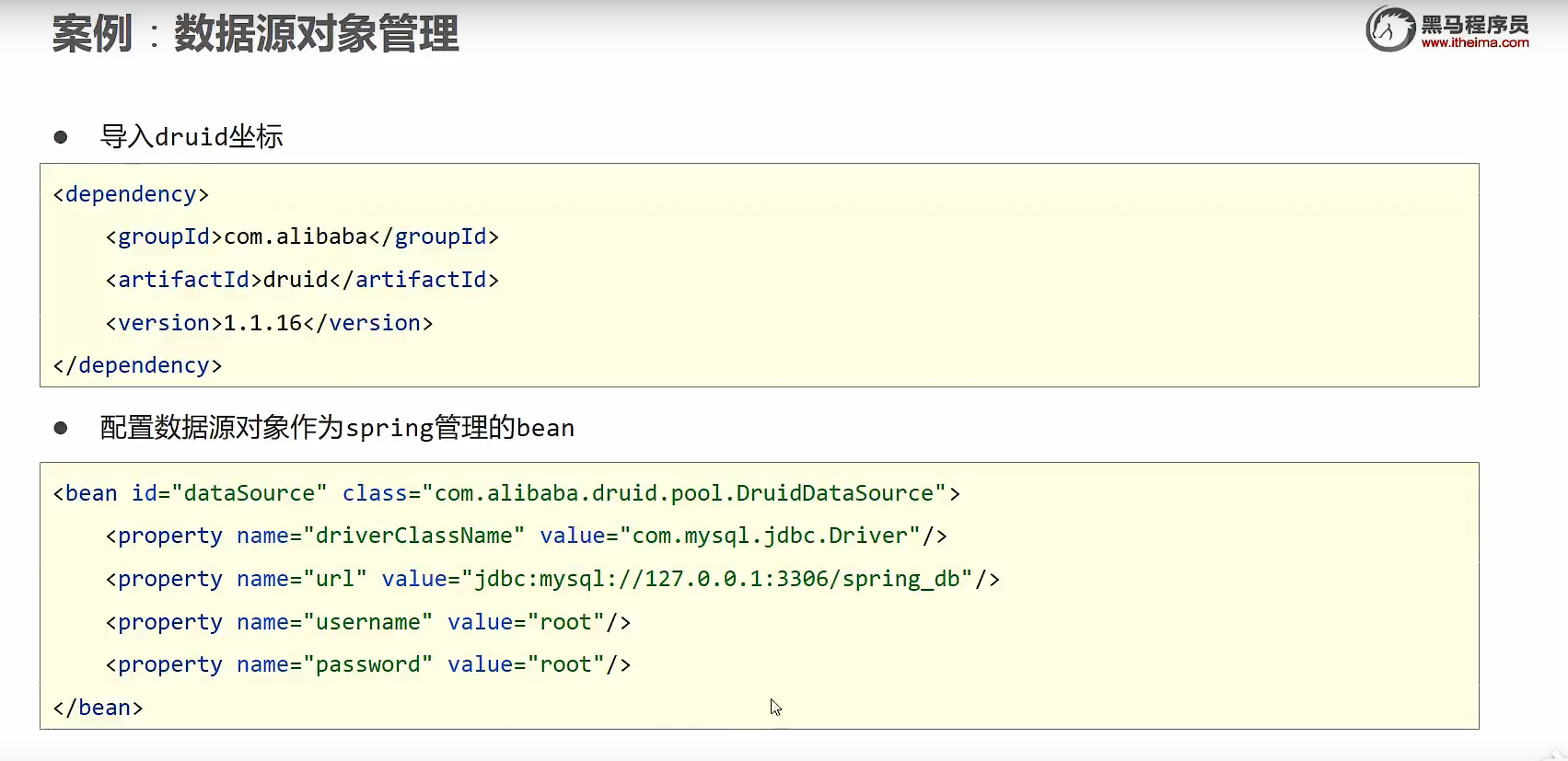
Task: Open the www.itheima.com link
Action: (1475, 42)
